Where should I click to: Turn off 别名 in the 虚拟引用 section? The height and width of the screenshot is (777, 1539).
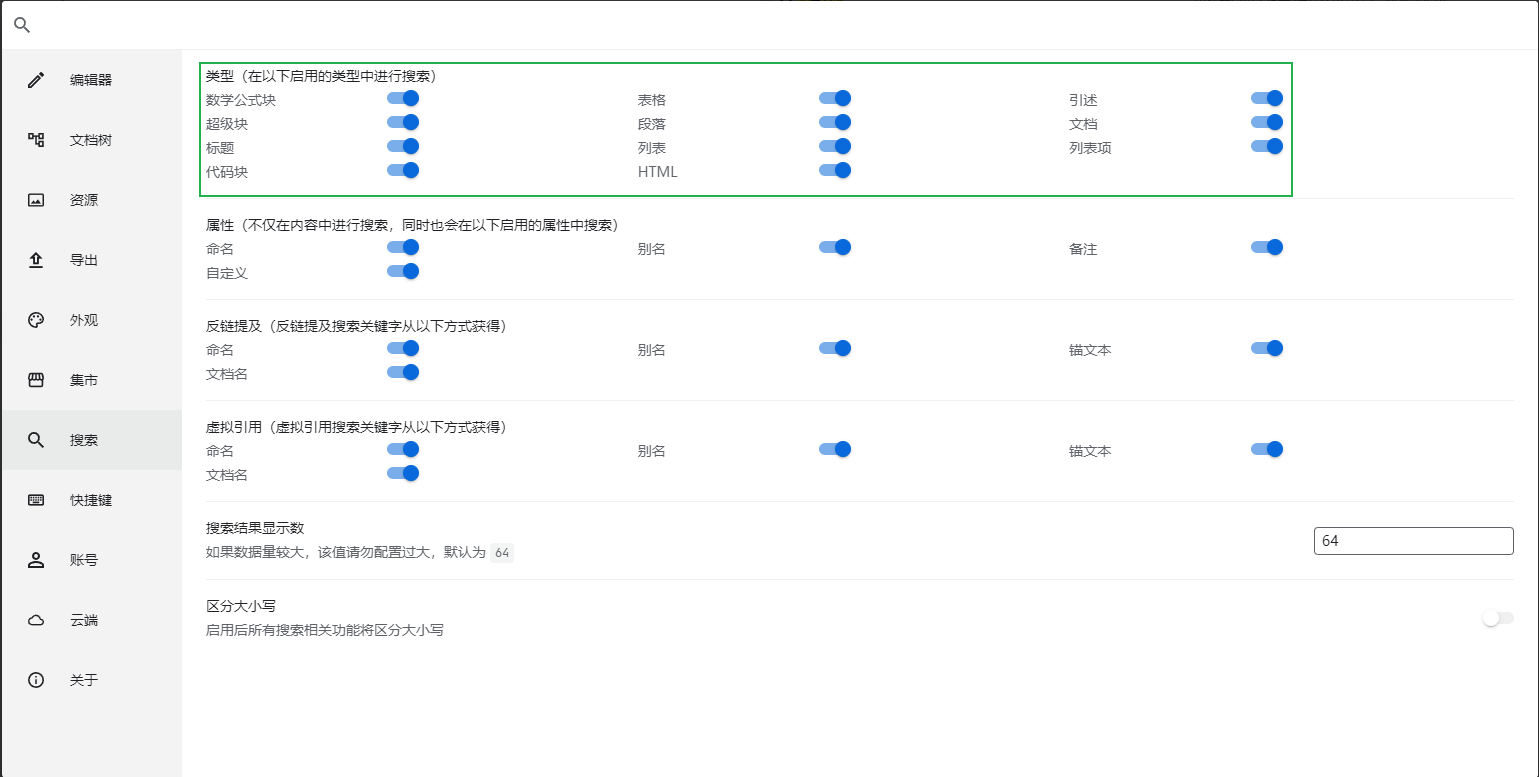click(x=835, y=449)
